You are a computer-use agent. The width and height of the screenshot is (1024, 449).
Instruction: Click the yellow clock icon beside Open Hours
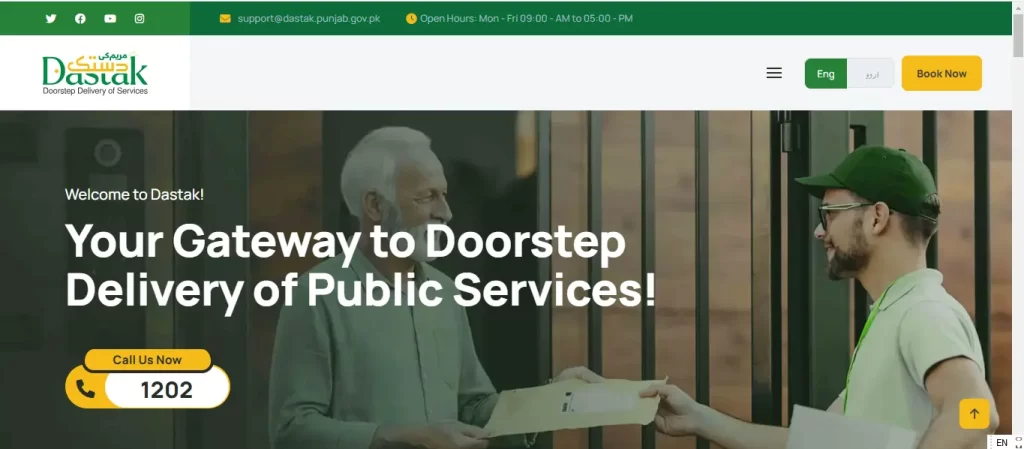point(411,18)
